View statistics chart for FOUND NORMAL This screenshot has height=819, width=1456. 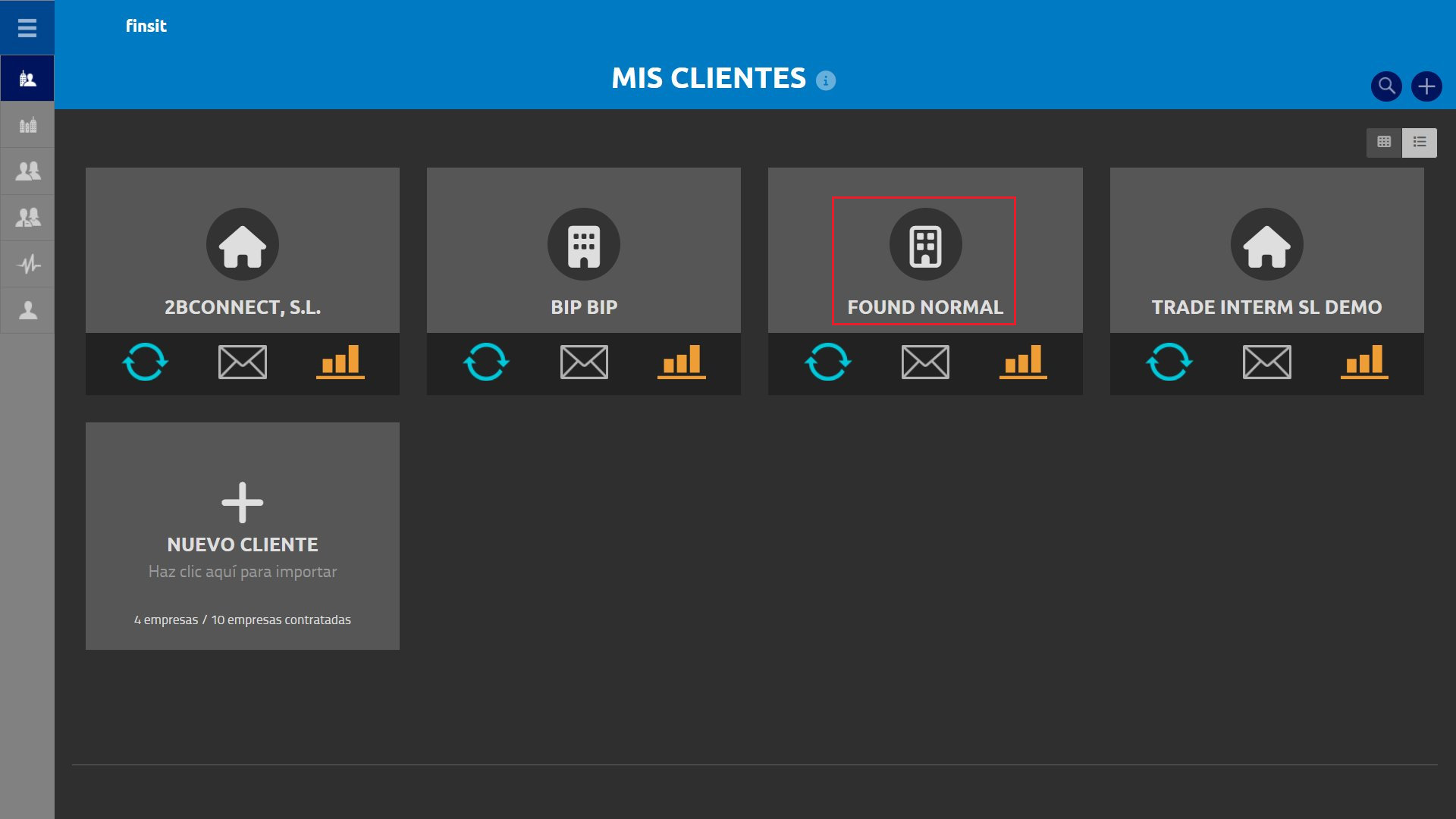click(1023, 362)
